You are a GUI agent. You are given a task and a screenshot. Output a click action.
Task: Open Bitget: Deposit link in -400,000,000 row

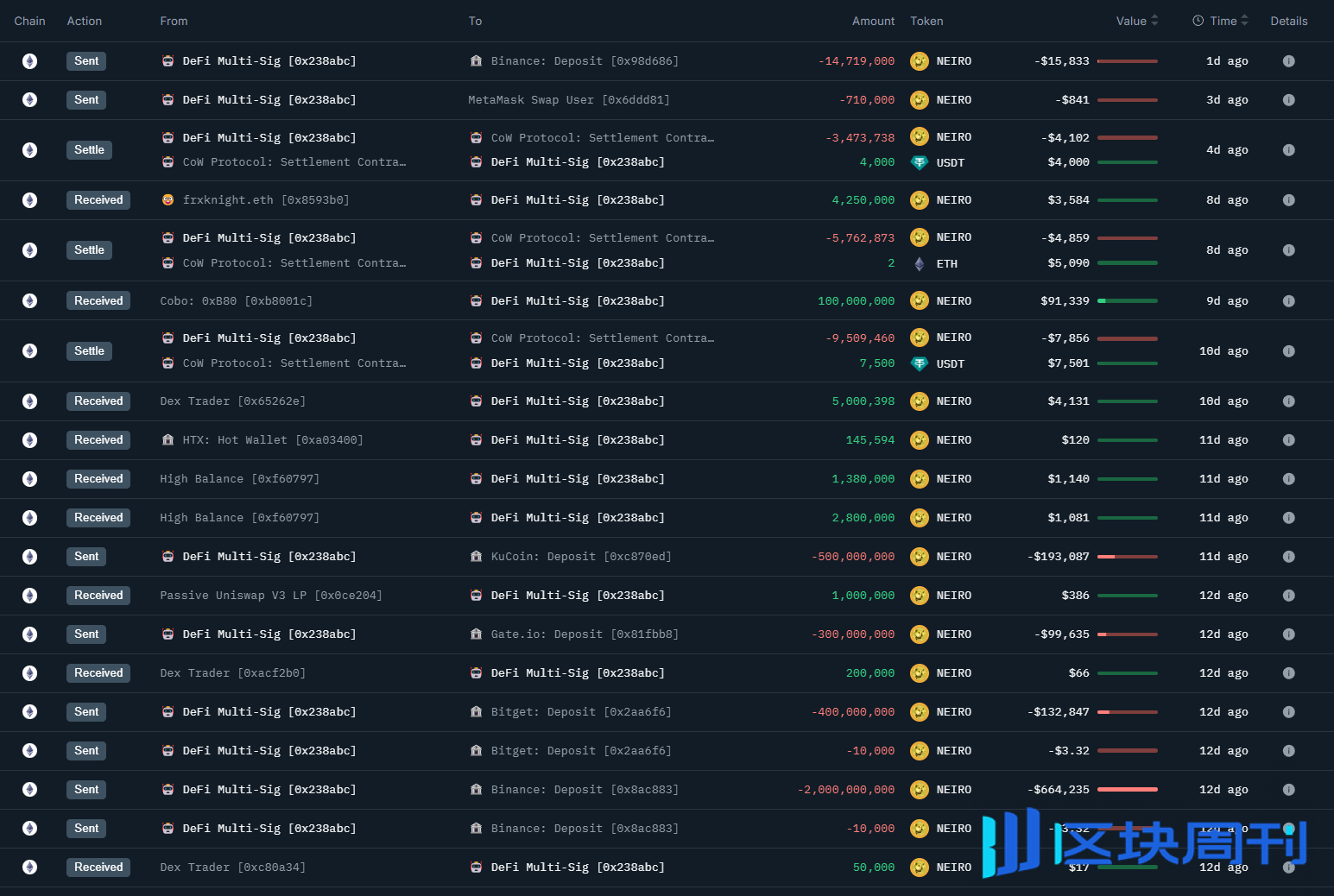(x=581, y=712)
